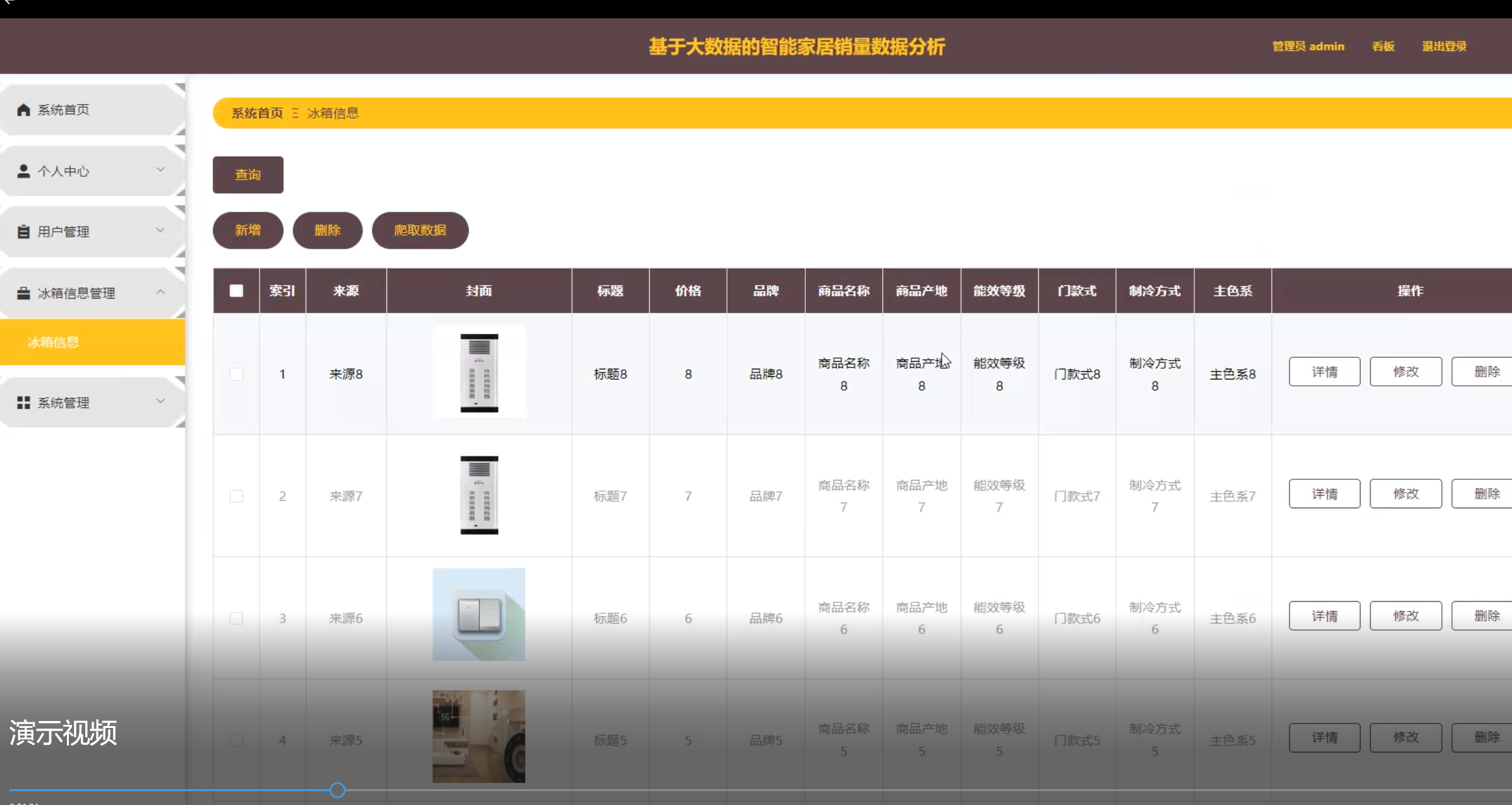Expand the 个人中心 menu chevron

pos(160,170)
